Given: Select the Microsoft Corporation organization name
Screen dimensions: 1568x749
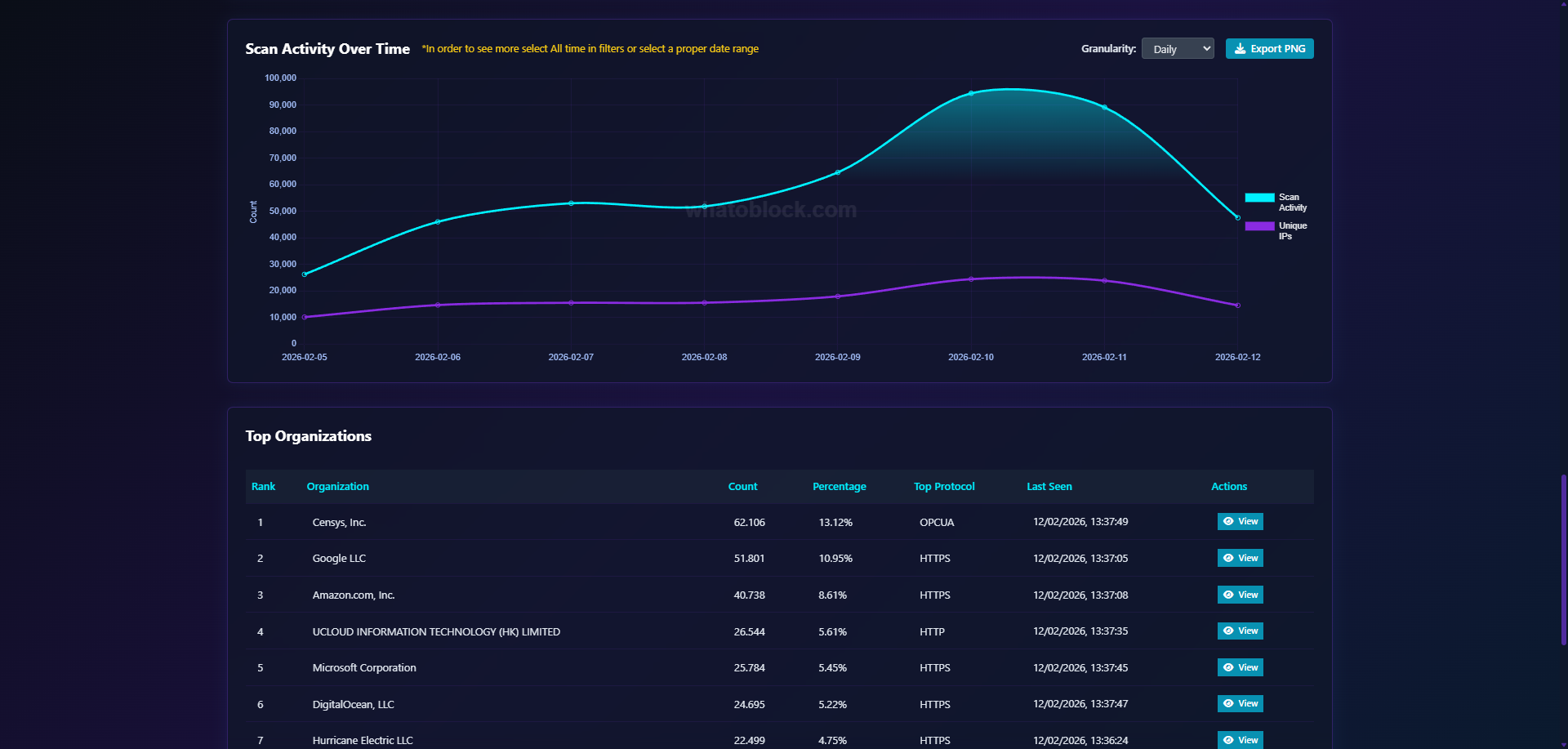Looking at the screenshot, I should pos(364,668).
